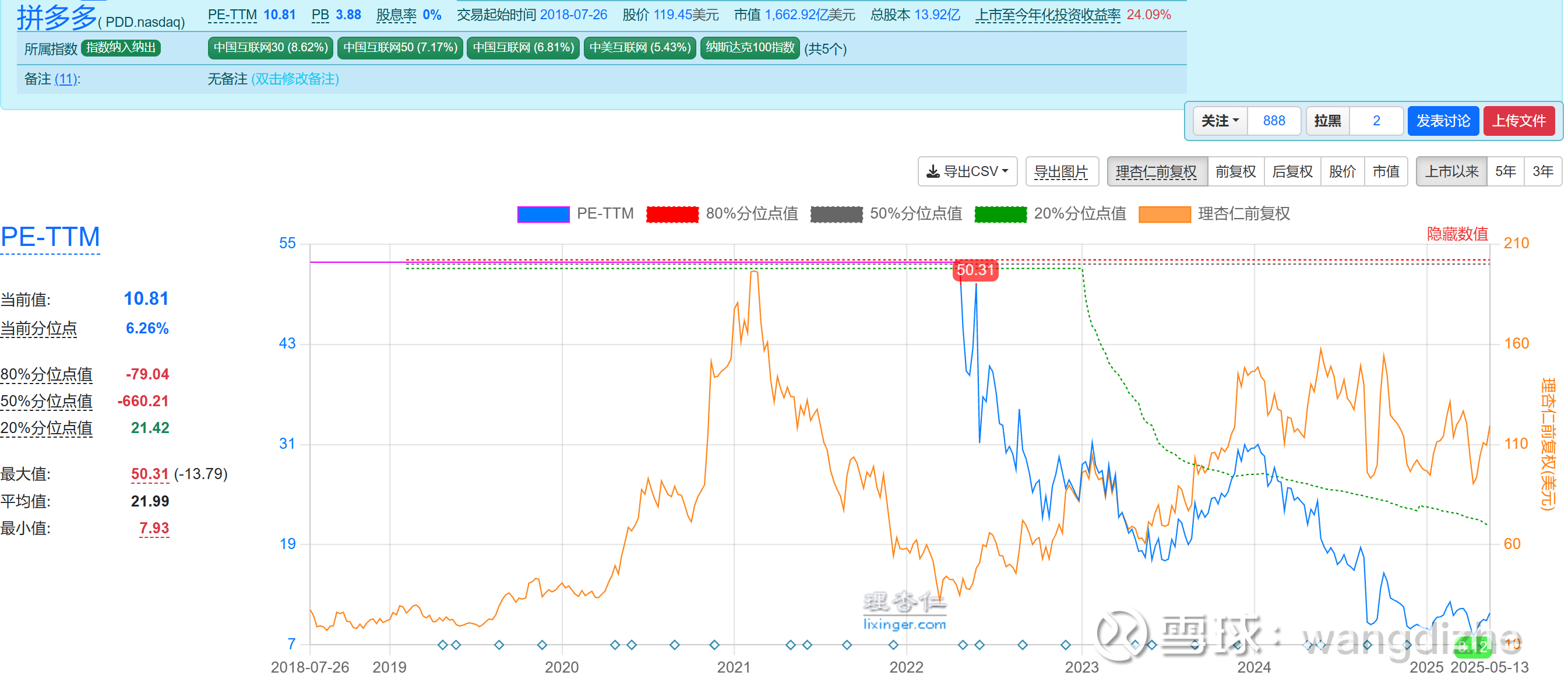Click 双击修改备注 to edit remark
The image size is (1568, 686).
point(295,79)
